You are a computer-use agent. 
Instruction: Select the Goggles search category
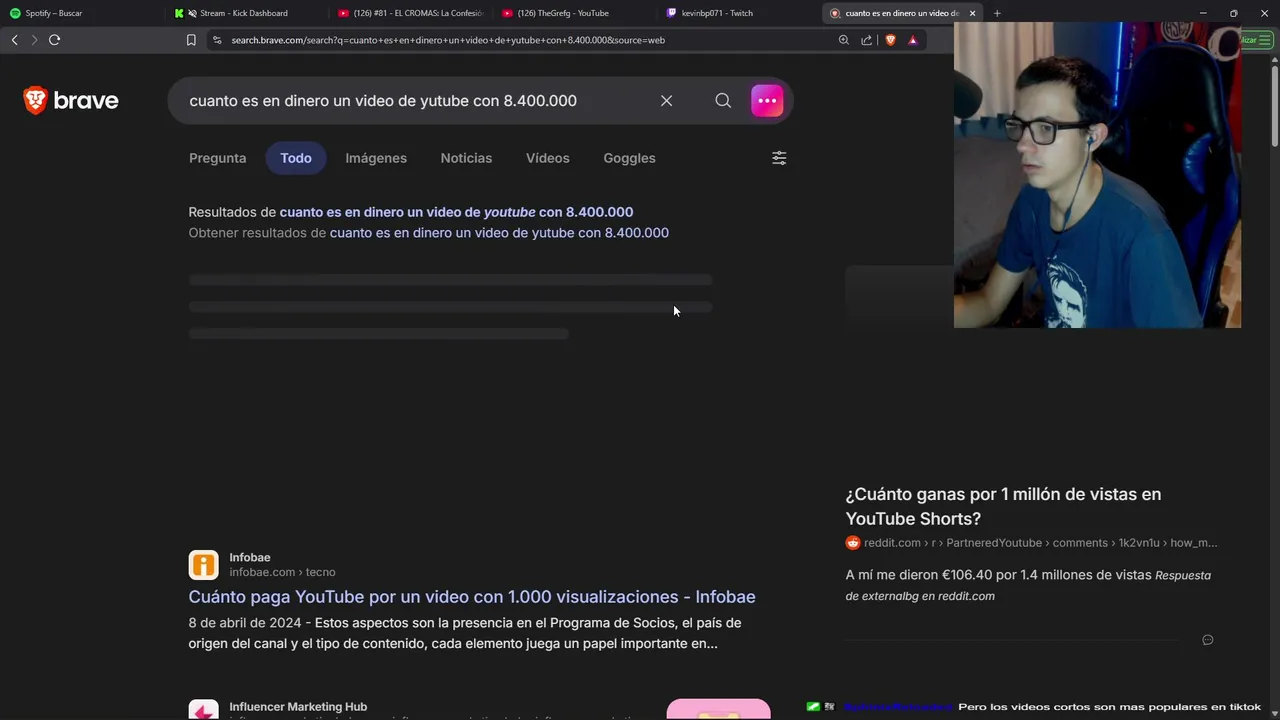(x=629, y=158)
